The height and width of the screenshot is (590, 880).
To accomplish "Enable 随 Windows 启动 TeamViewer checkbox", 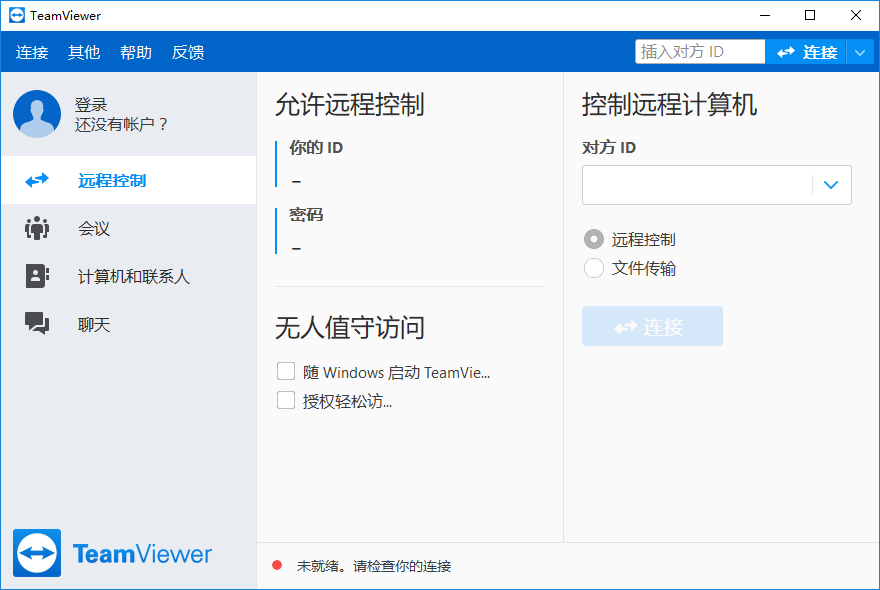I will (x=286, y=371).
